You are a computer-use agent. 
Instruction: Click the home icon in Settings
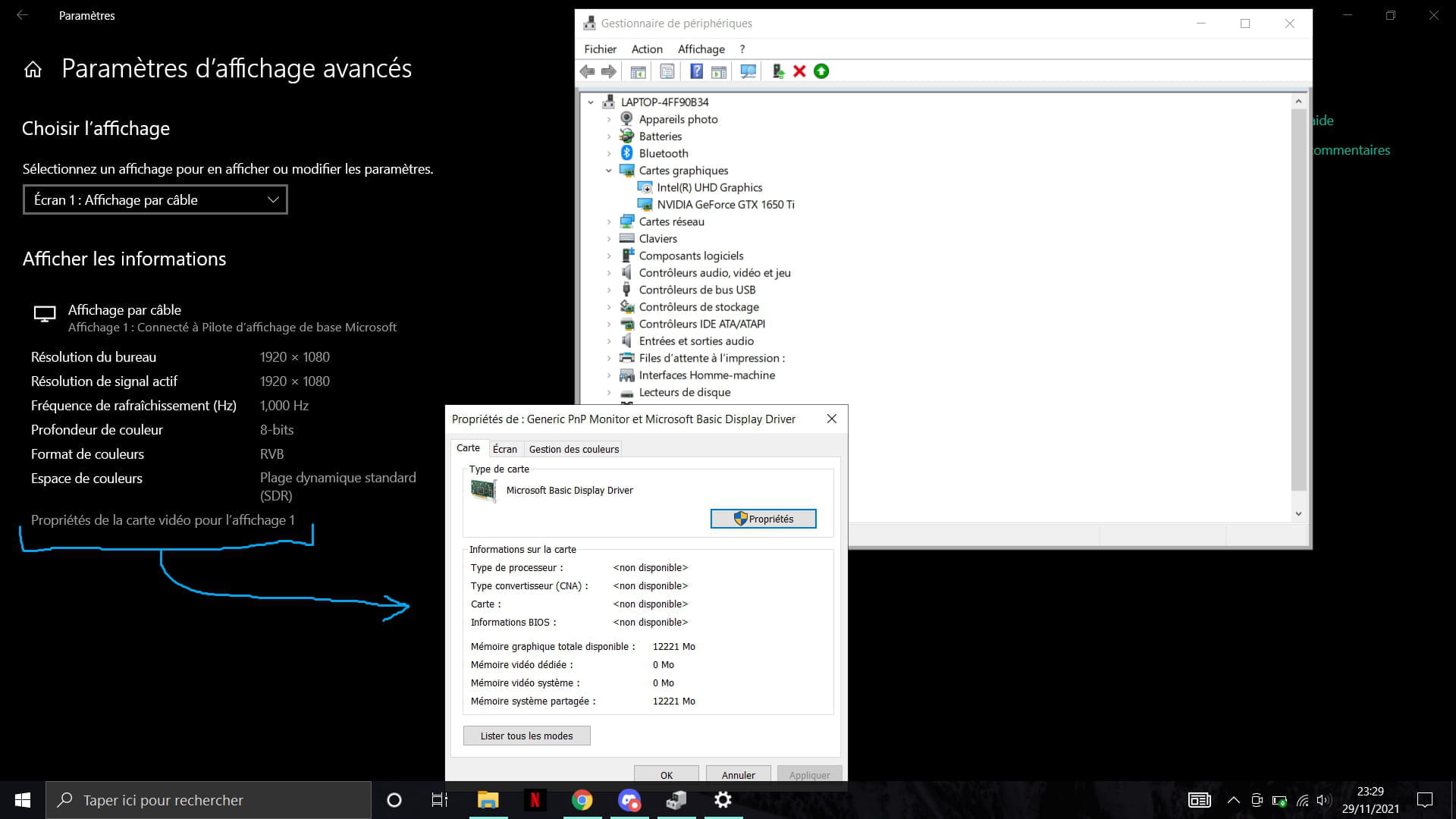point(33,70)
